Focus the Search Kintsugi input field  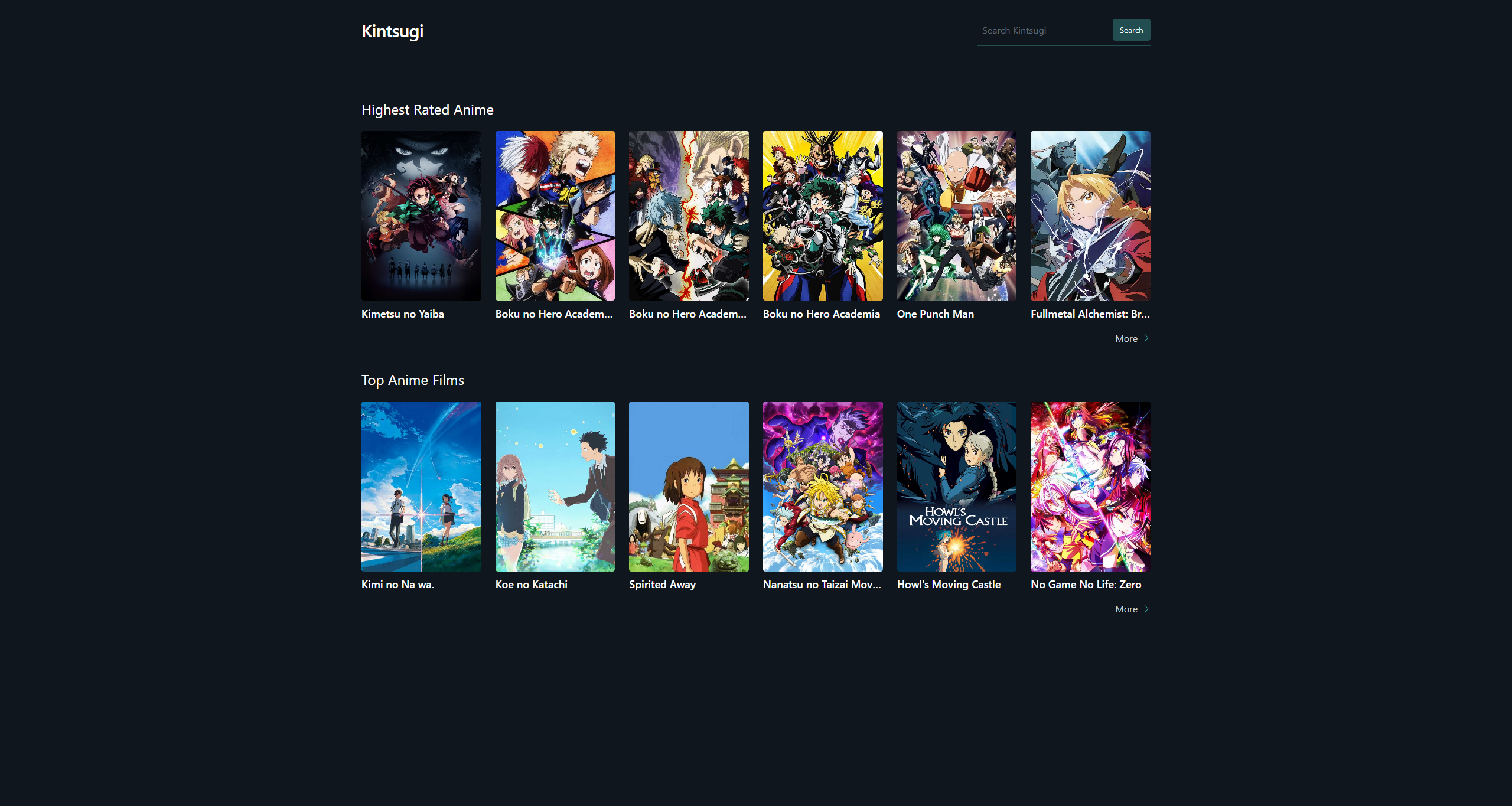(1043, 31)
